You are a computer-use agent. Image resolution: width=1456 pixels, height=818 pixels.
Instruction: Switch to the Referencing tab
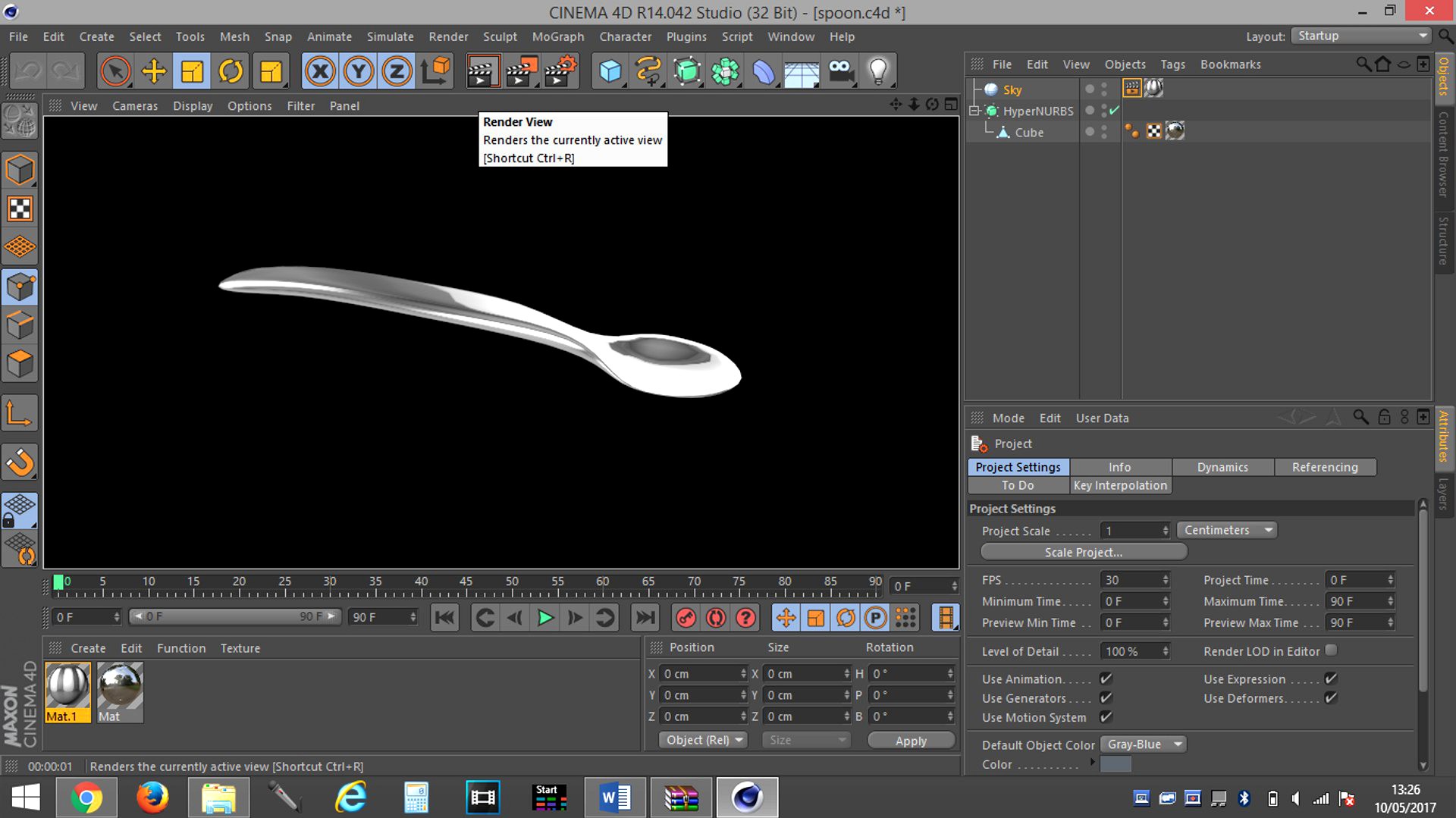[1325, 467]
